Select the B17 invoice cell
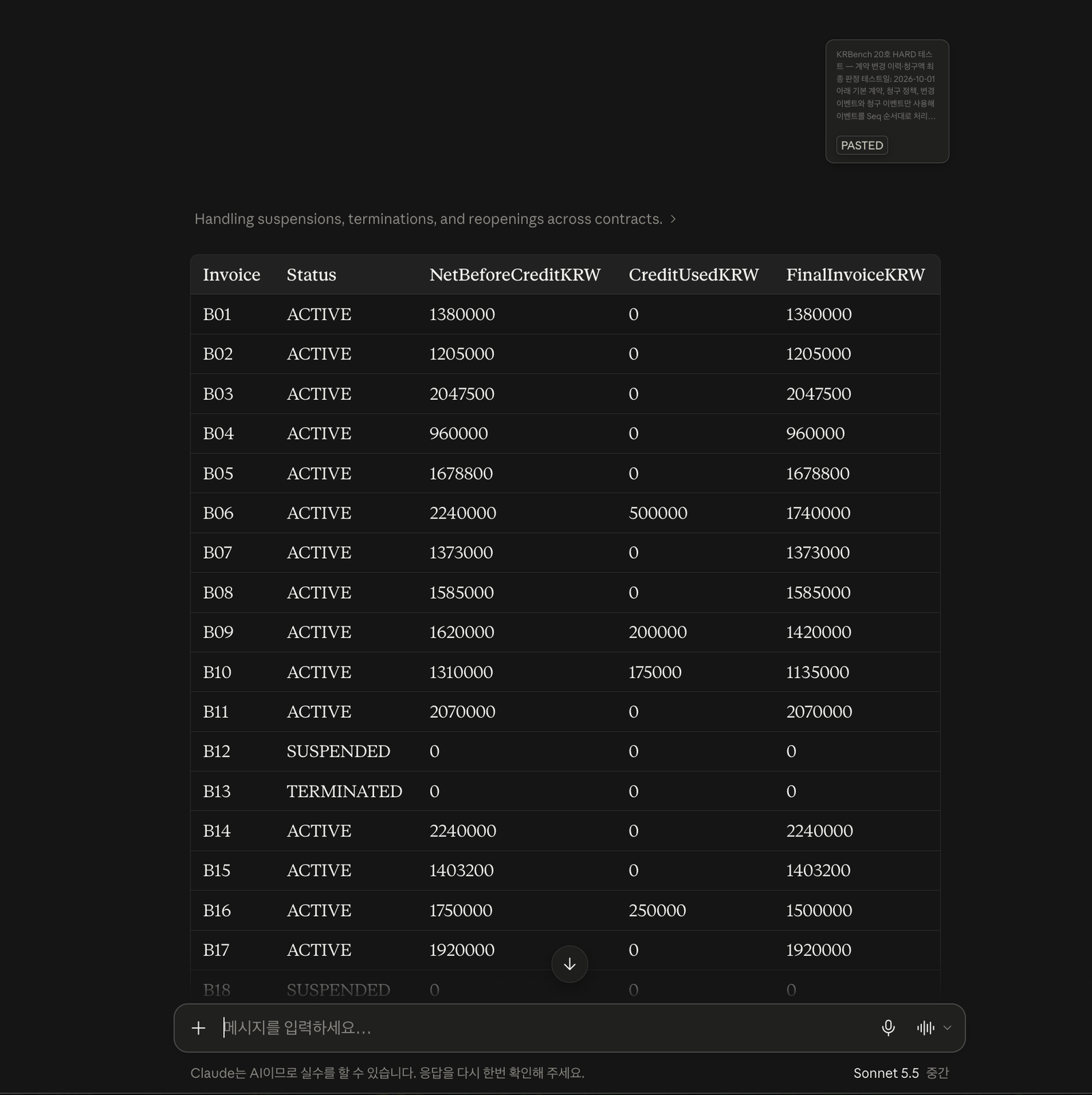 click(216, 950)
